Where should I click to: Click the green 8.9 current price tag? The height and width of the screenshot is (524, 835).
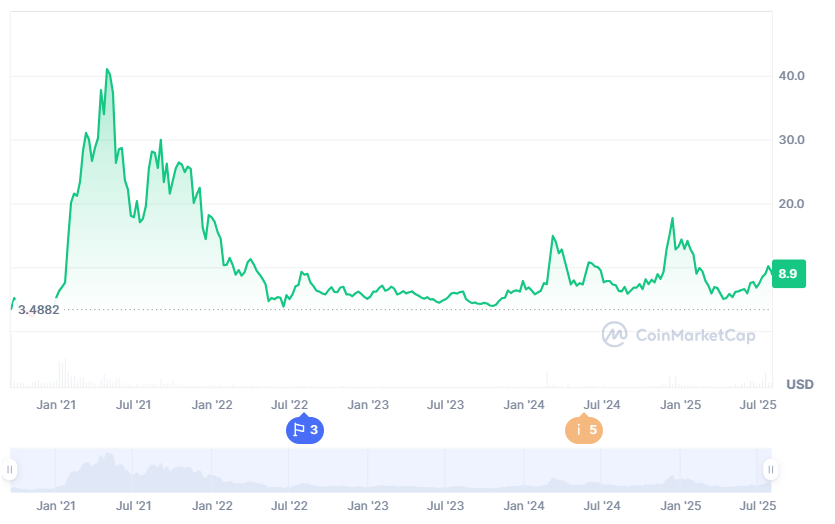click(x=788, y=273)
